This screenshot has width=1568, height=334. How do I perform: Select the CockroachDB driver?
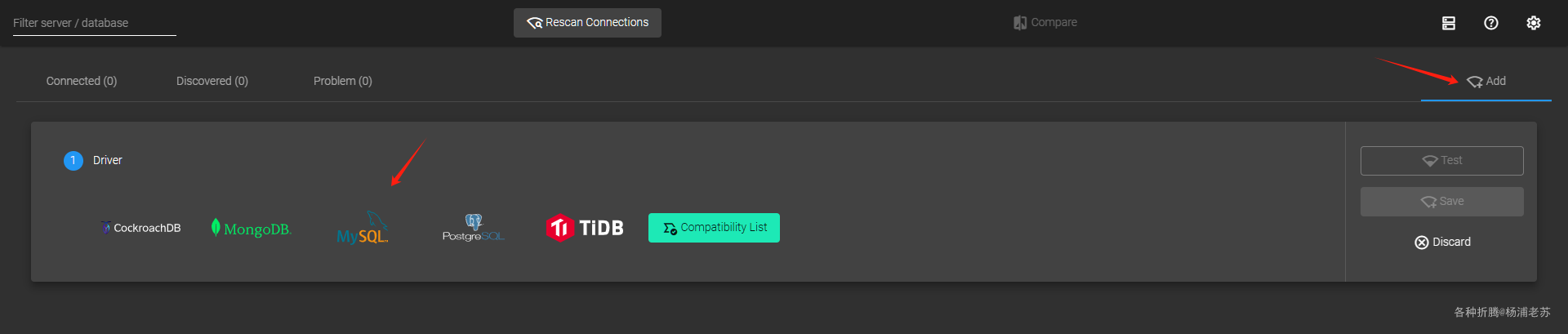pyautogui.click(x=140, y=228)
